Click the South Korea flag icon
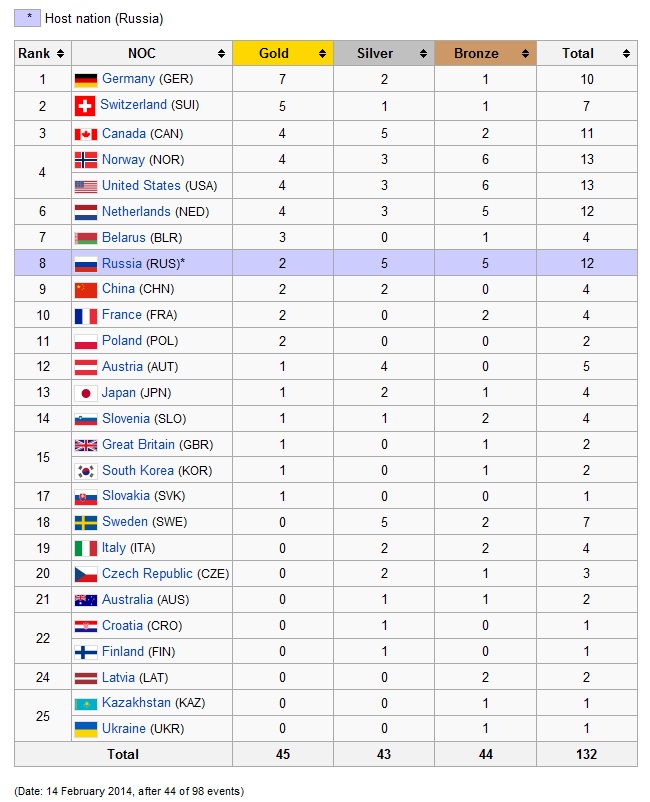The image size is (650, 802). [x=86, y=471]
